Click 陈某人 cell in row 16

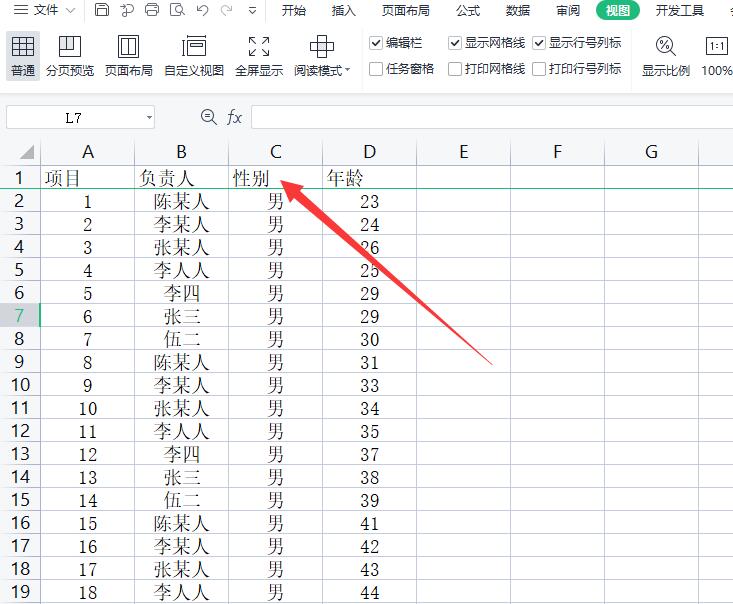click(181, 523)
